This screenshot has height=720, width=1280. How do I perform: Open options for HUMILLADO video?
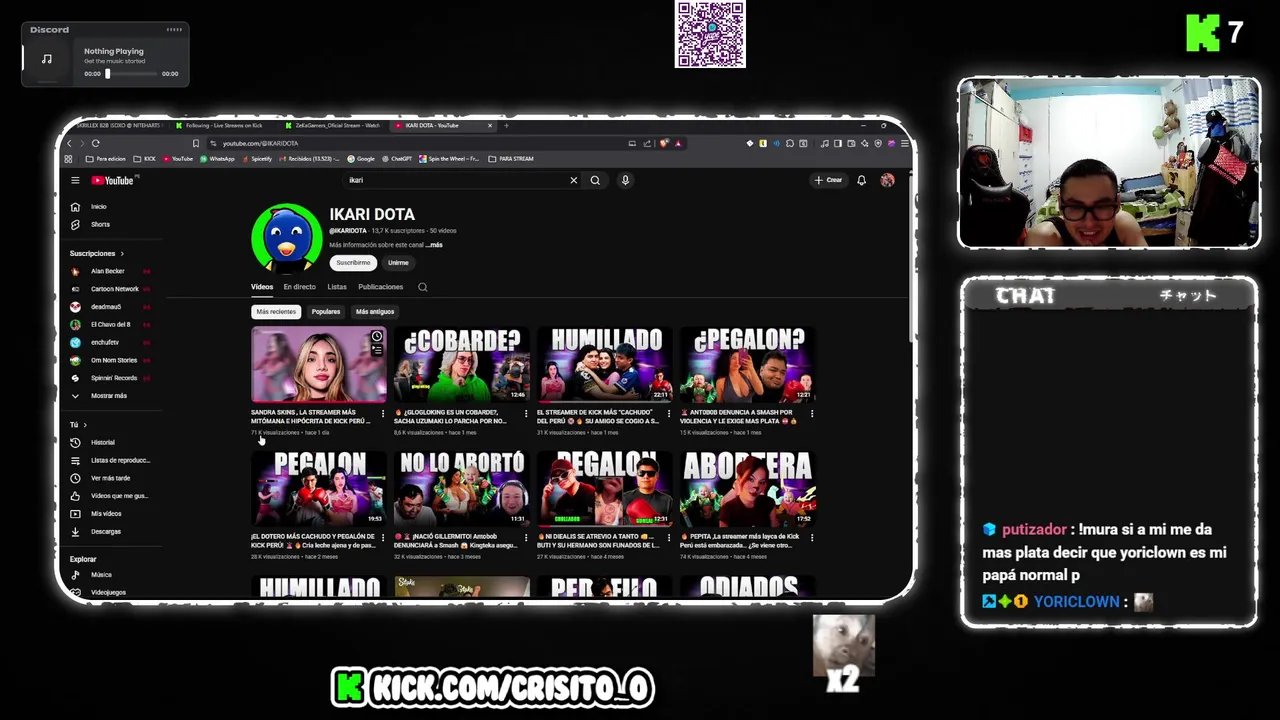click(668, 413)
